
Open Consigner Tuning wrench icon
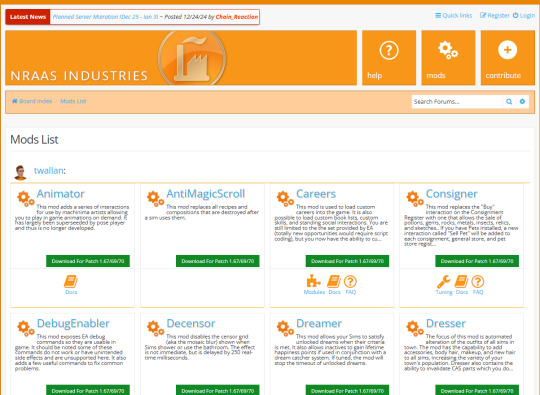444,282
